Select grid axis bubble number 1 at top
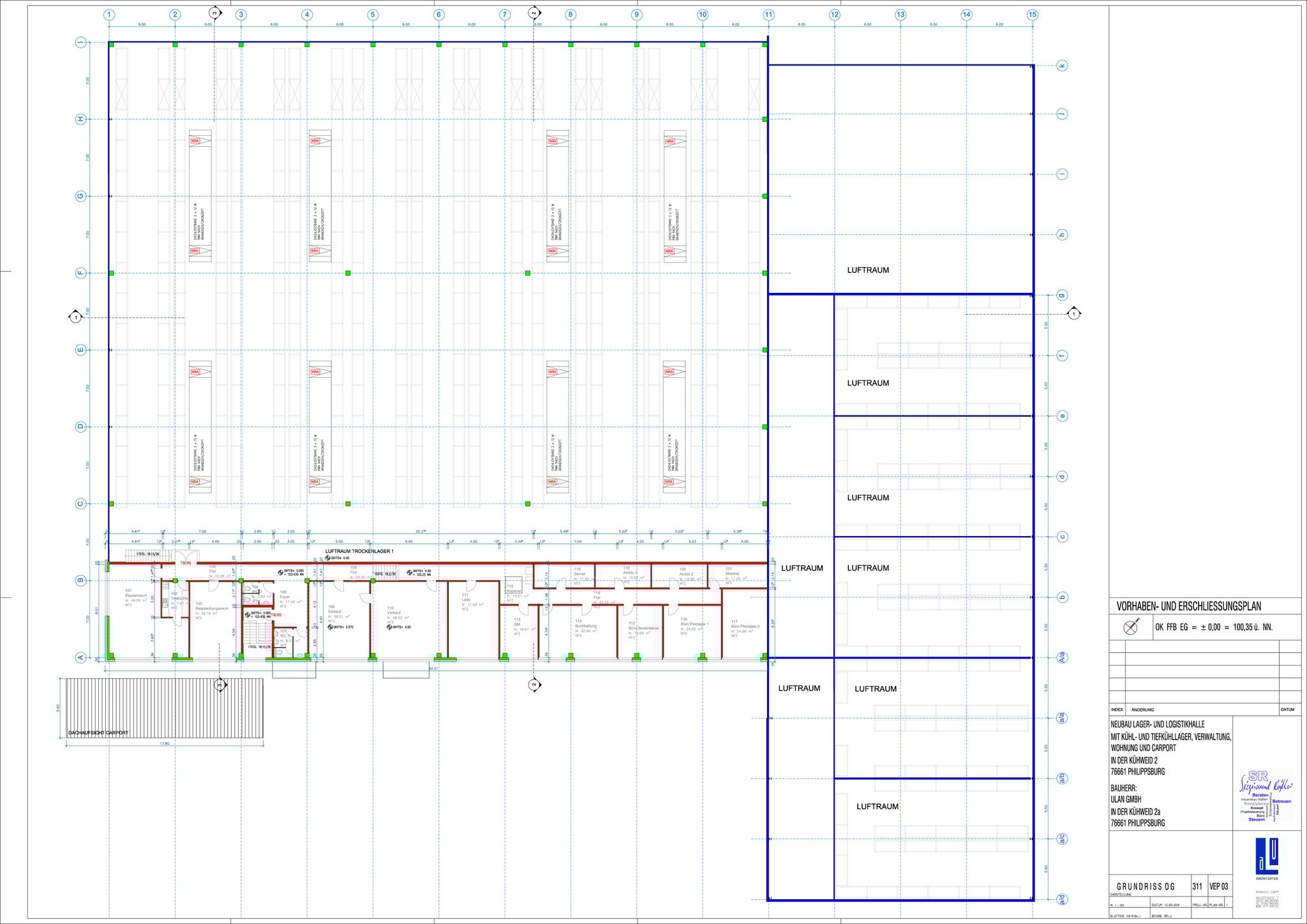 click(x=110, y=15)
